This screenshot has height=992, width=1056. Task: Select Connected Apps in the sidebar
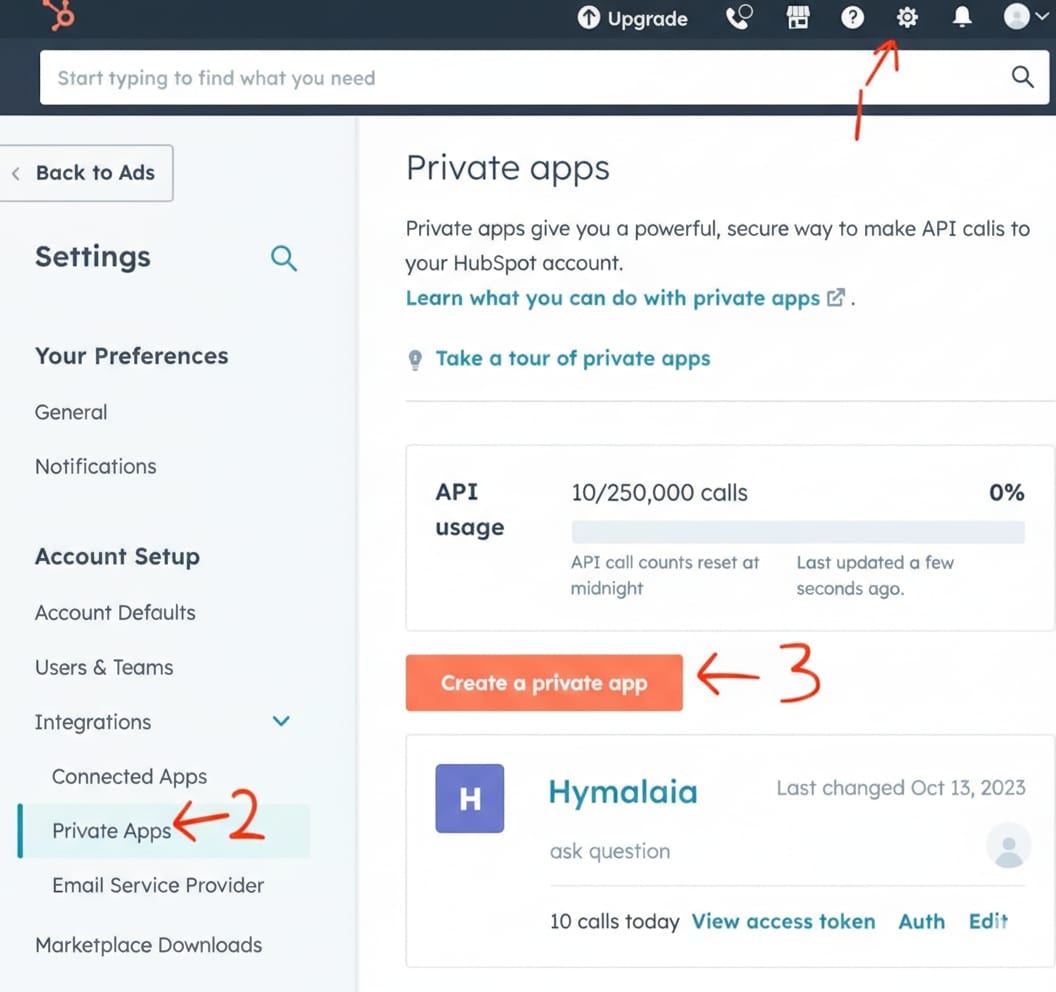pyautogui.click(x=129, y=776)
